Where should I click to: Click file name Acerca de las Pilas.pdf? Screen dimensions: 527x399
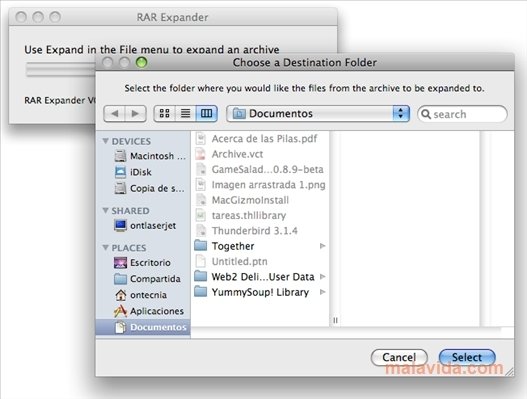(264, 138)
